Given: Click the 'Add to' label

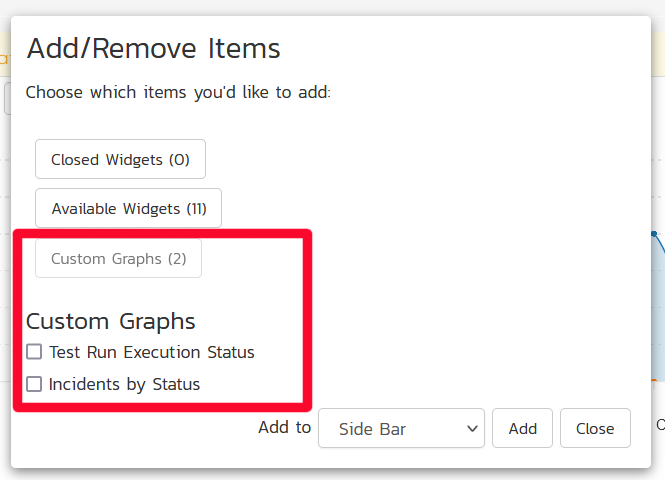Looking at the screenshot, I should coord(284,427).
